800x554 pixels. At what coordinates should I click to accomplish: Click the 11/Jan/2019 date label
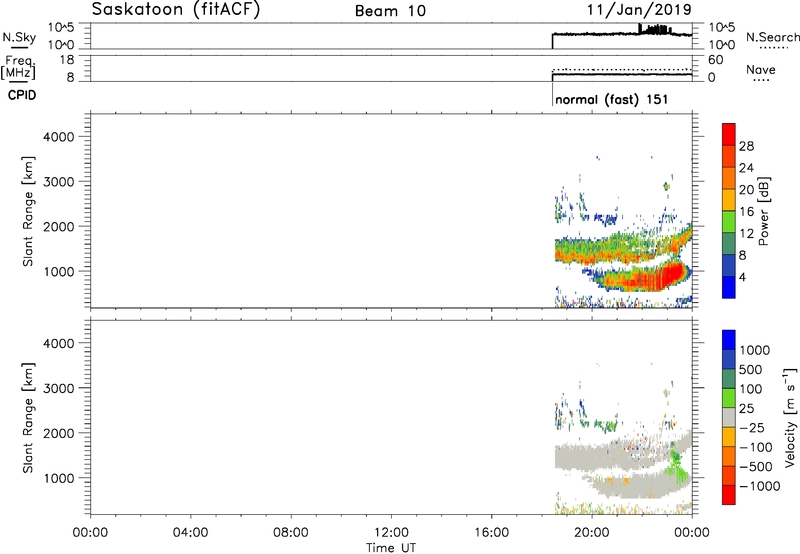[x=639, y=9]
